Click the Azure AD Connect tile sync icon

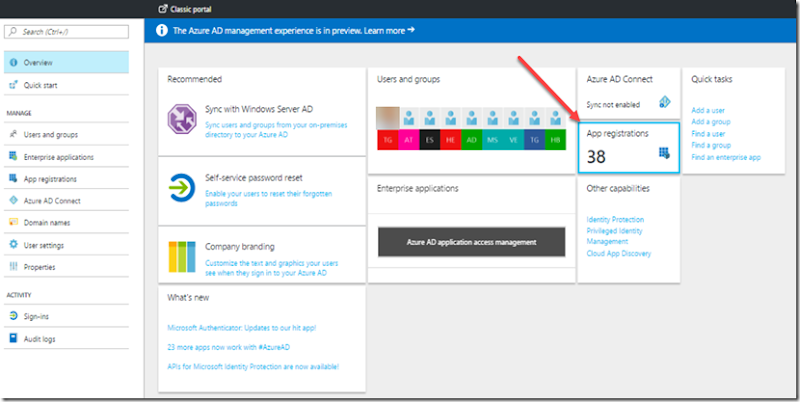click(664, 102)
